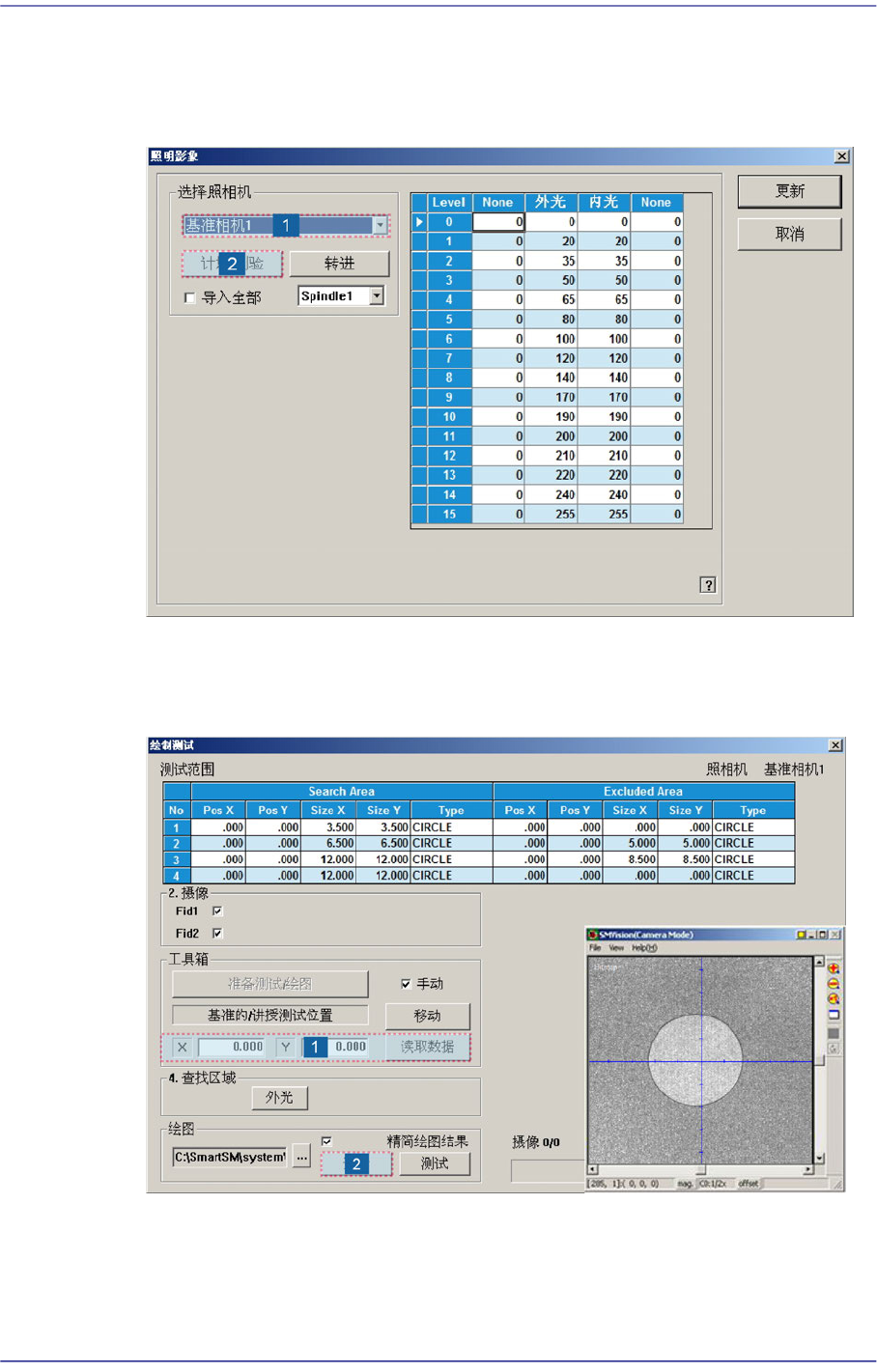
Task: Open the View menu in SMVision
Action: pyautogui.click(x=616, y=948)
